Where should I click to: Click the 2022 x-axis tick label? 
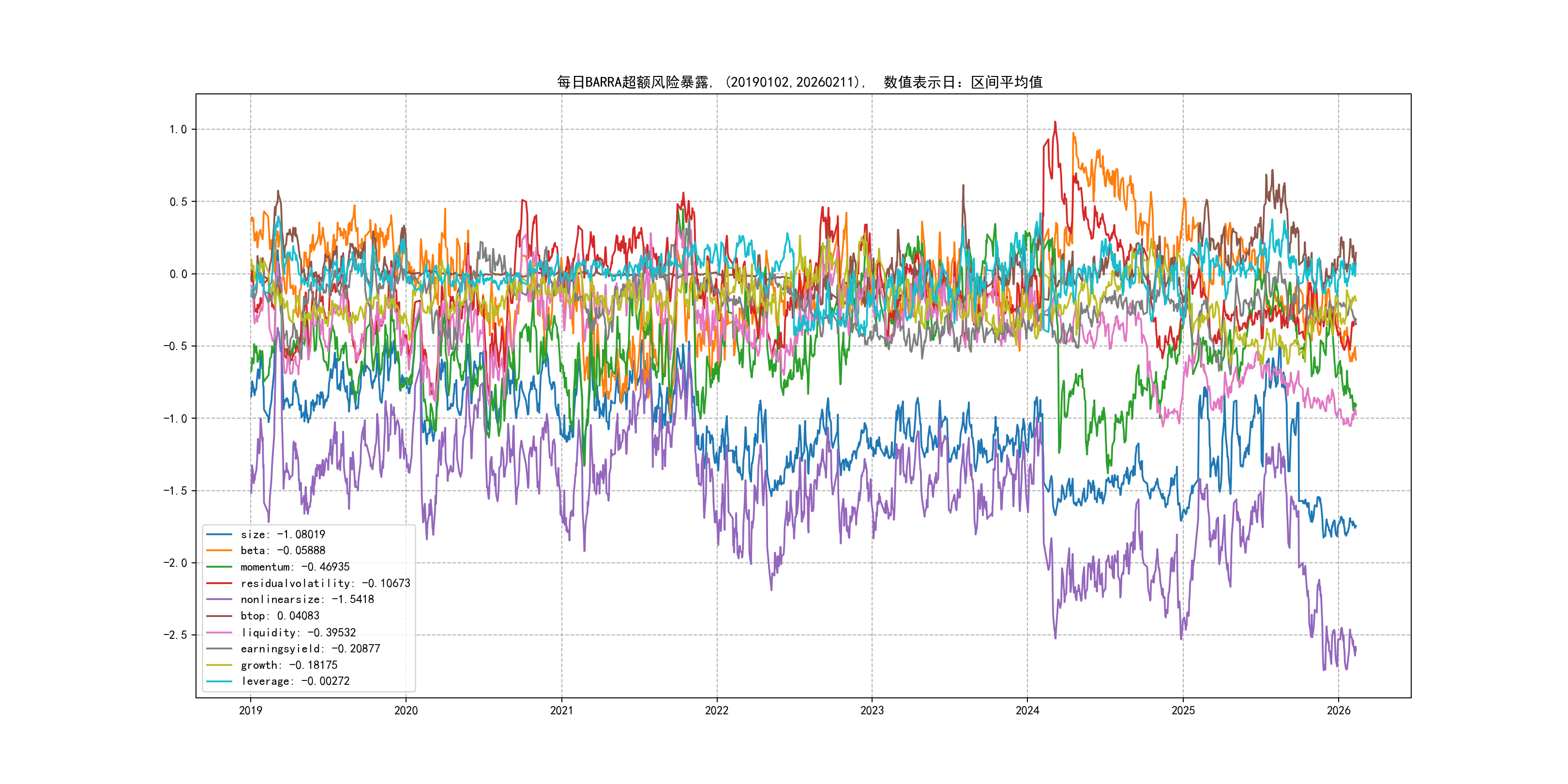(x=716, y=710)
